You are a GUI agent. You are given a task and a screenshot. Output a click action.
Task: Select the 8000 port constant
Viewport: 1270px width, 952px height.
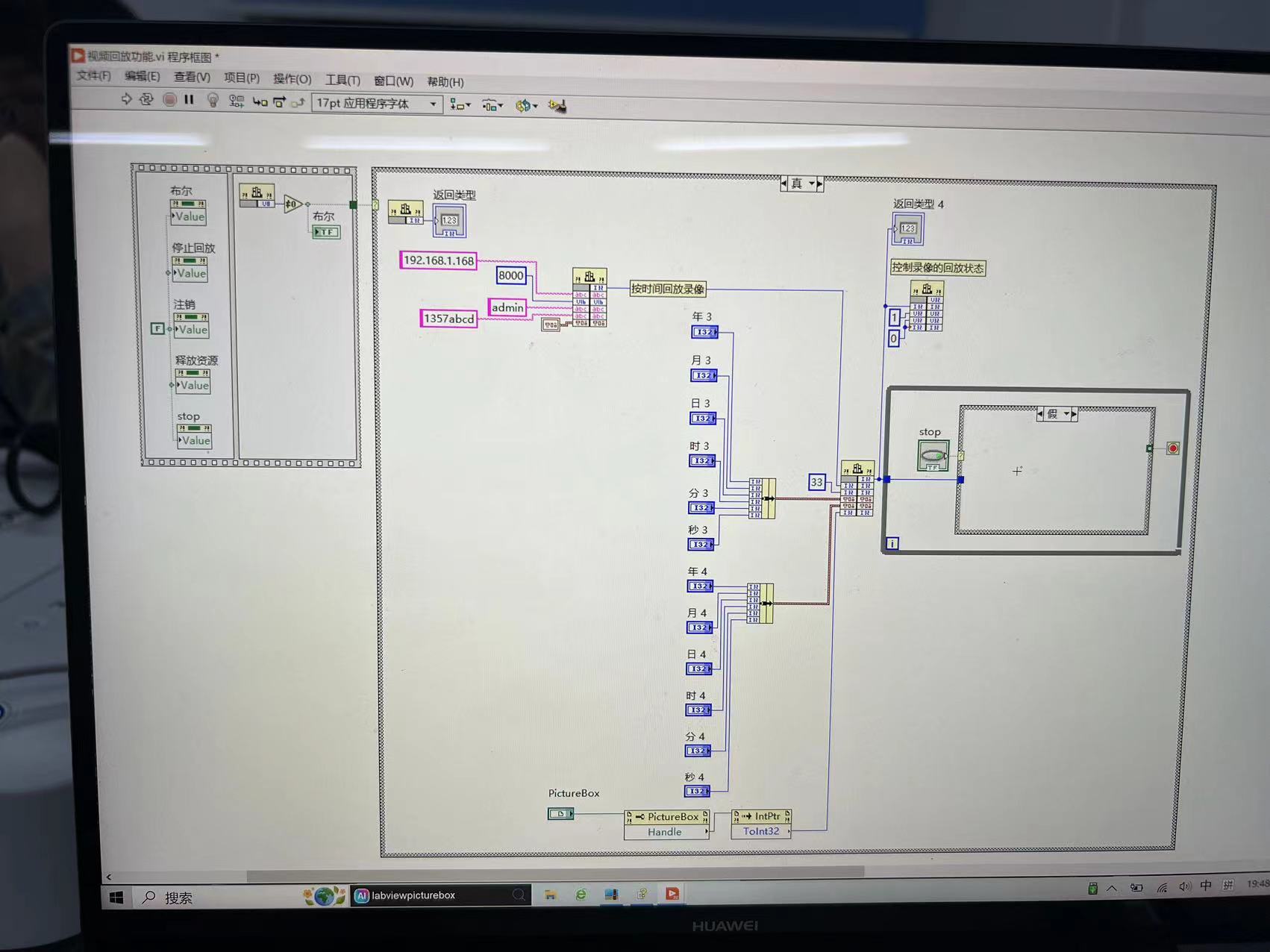511,275
